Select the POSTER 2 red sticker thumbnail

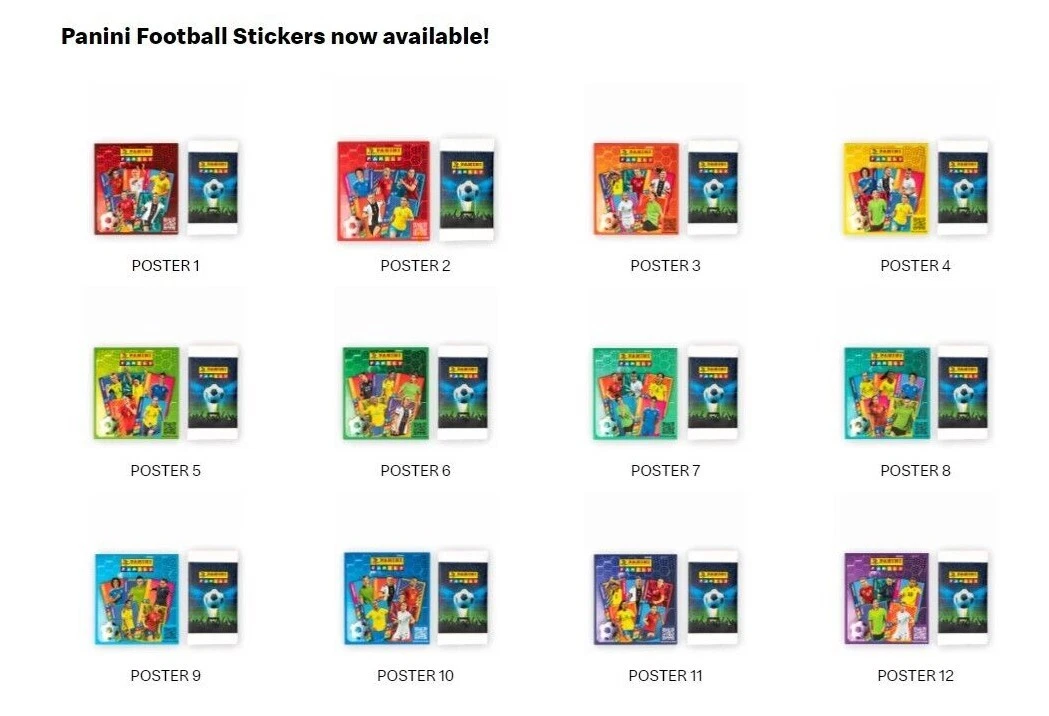[415, 190]
